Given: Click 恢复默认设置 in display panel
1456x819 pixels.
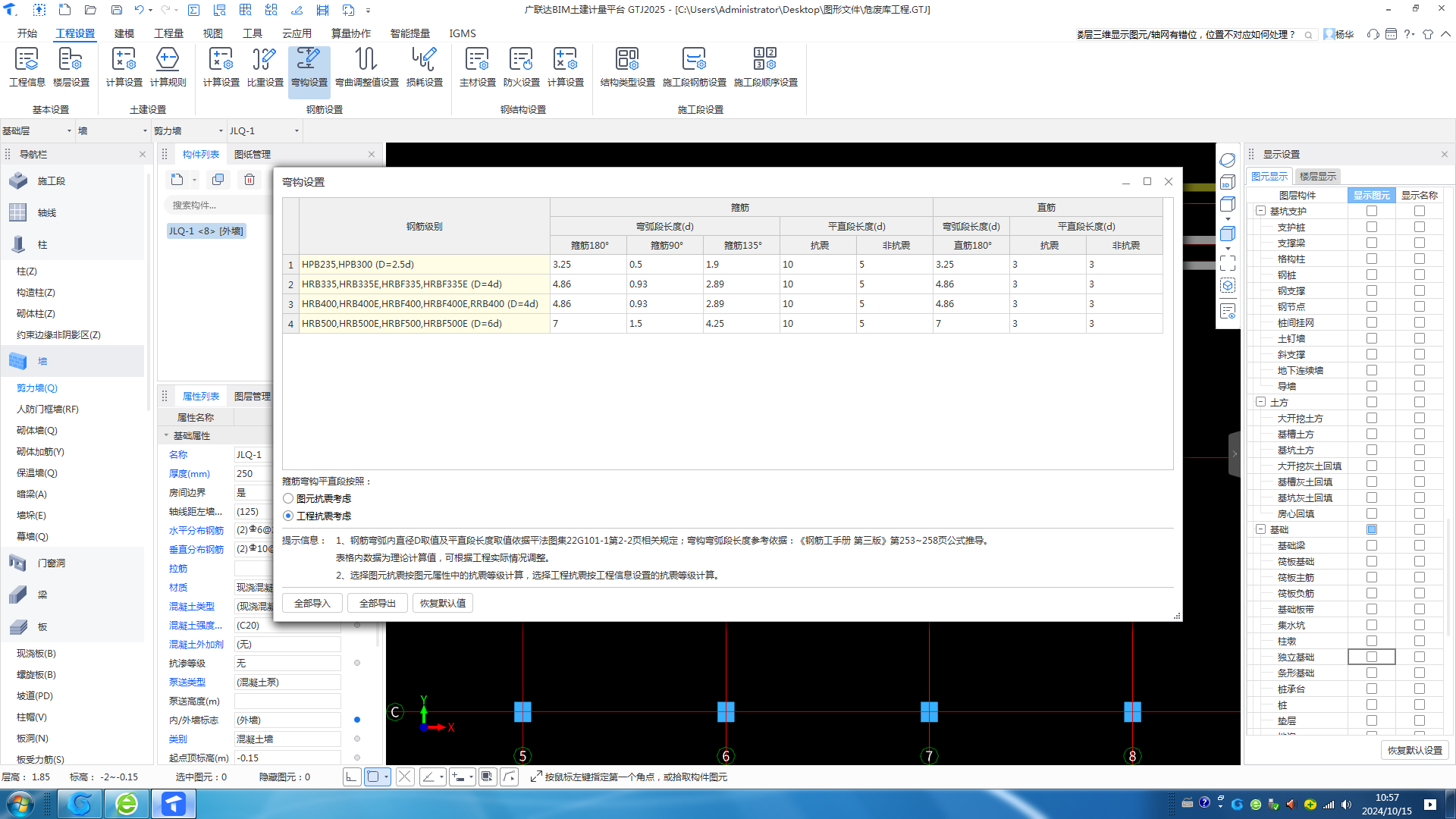Looking at the screenshot, I should [1414, 751].
